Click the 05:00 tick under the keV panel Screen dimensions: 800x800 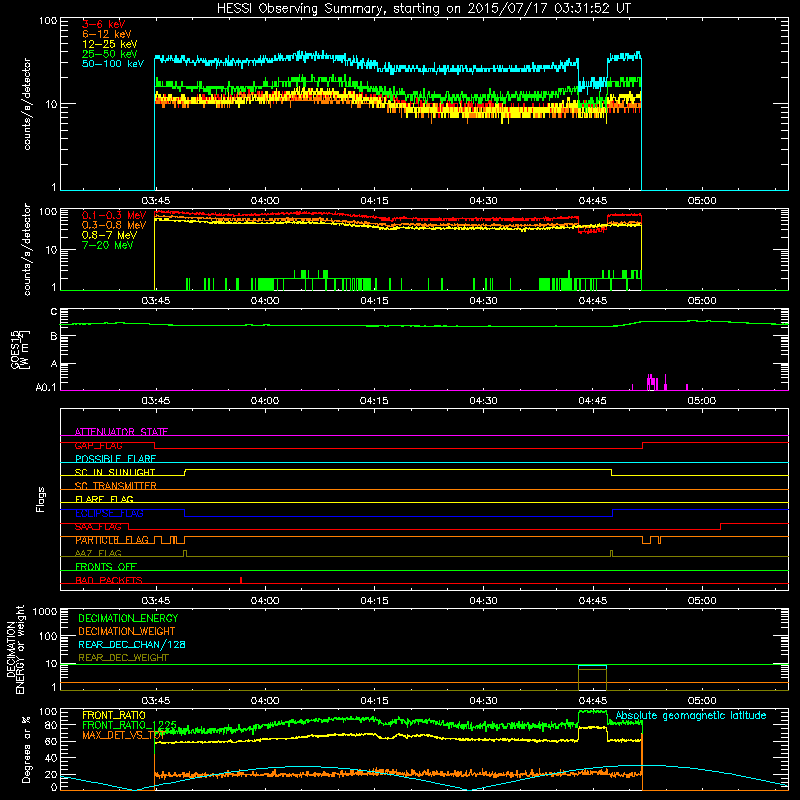pos(702,201)
